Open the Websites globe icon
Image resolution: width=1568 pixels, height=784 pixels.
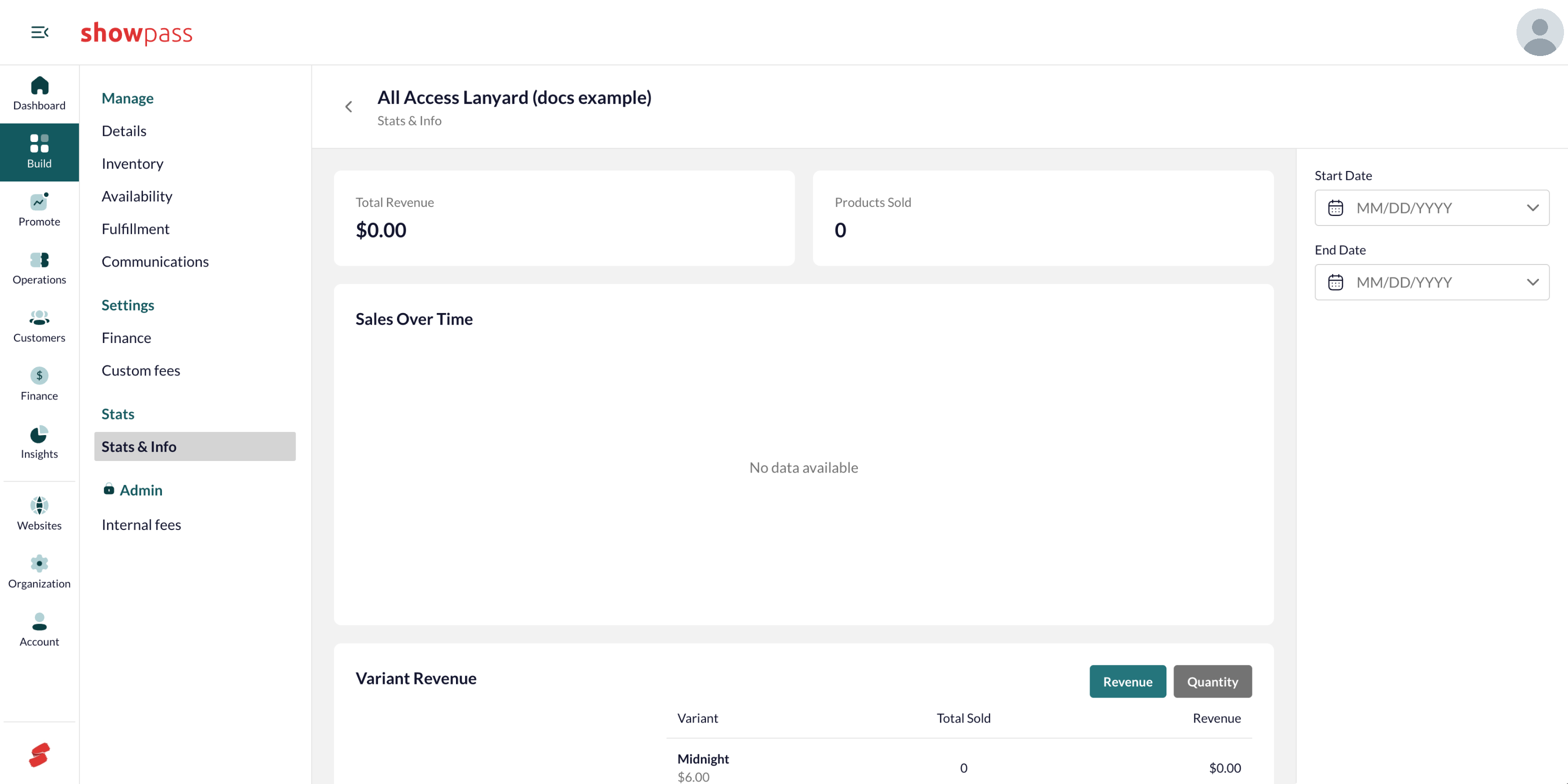(39, 505)
